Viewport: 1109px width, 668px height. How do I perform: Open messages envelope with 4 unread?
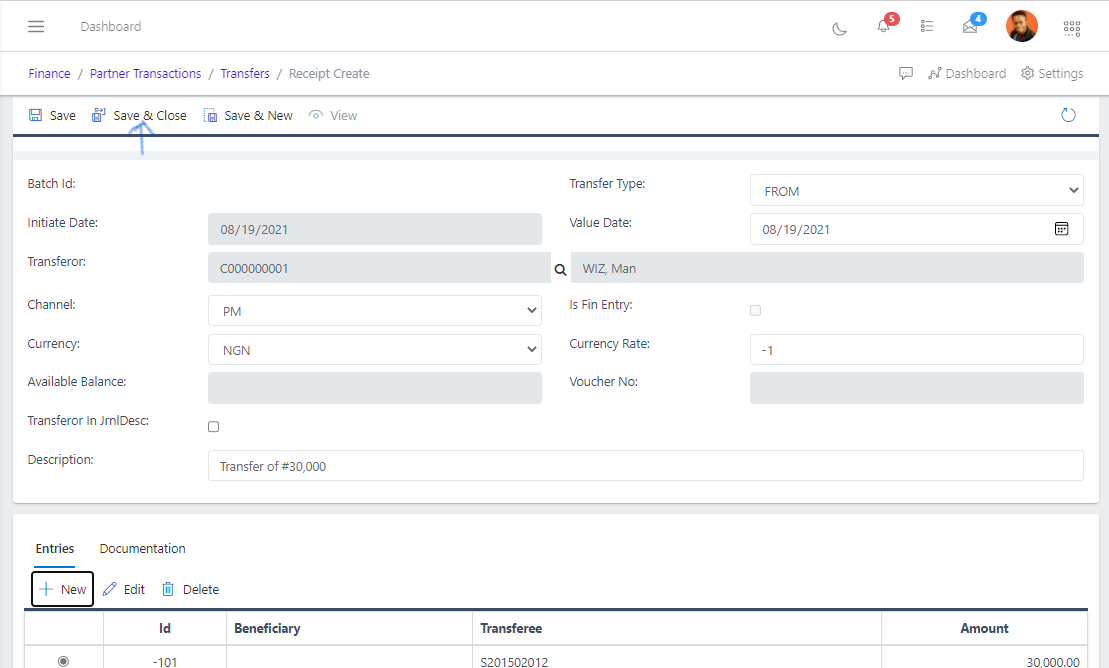pos(970,27)
